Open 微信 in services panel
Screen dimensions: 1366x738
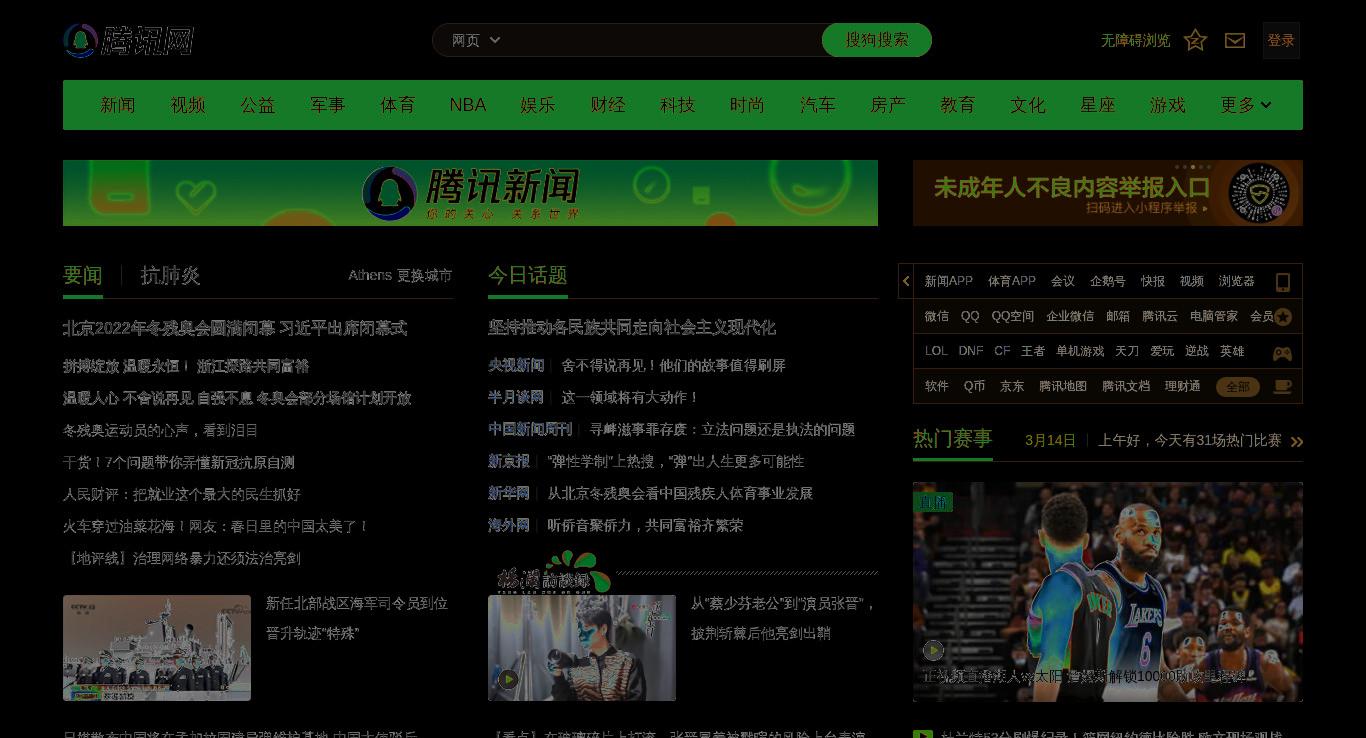point(937,316)
